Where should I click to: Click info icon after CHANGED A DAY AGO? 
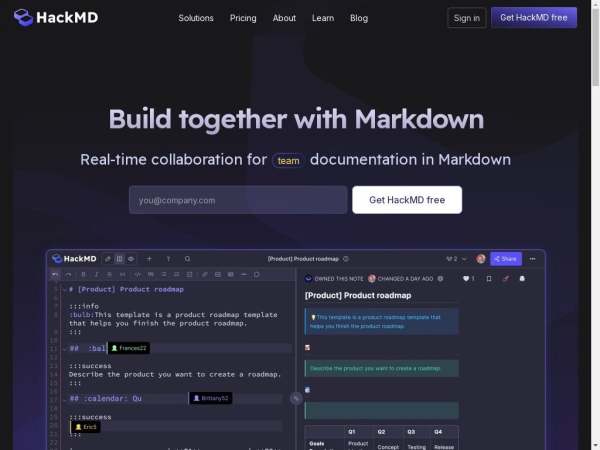pyautogui.click(x=440, y=279)
